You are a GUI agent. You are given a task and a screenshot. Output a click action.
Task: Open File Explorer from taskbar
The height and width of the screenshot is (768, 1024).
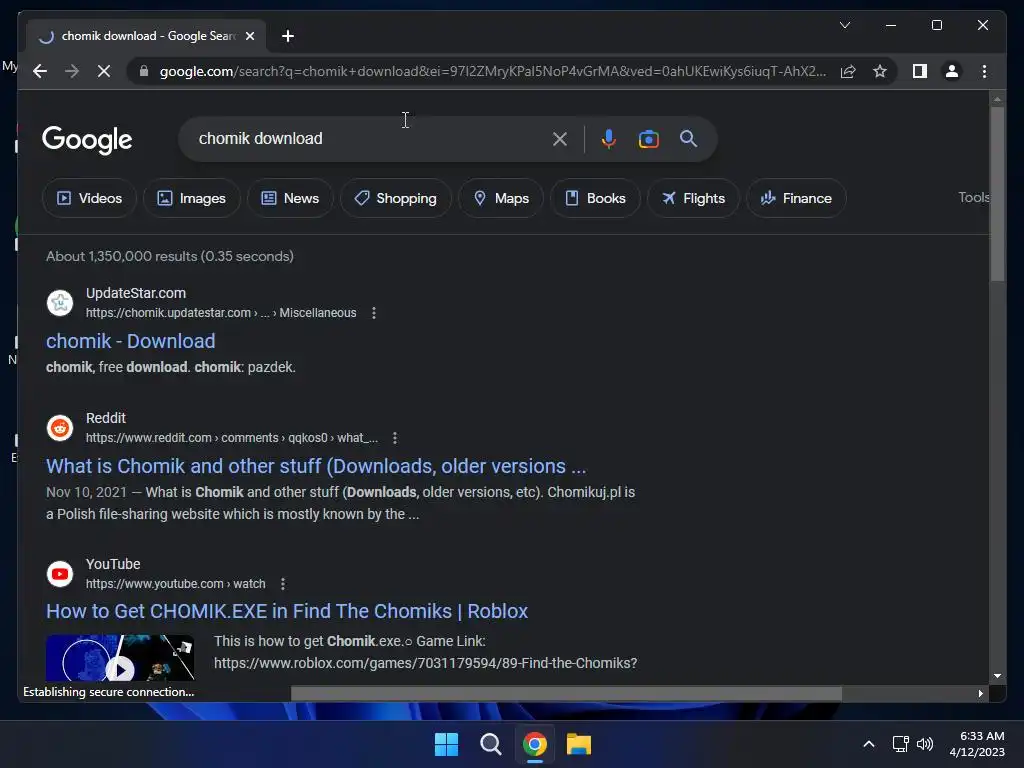[579, 744]
